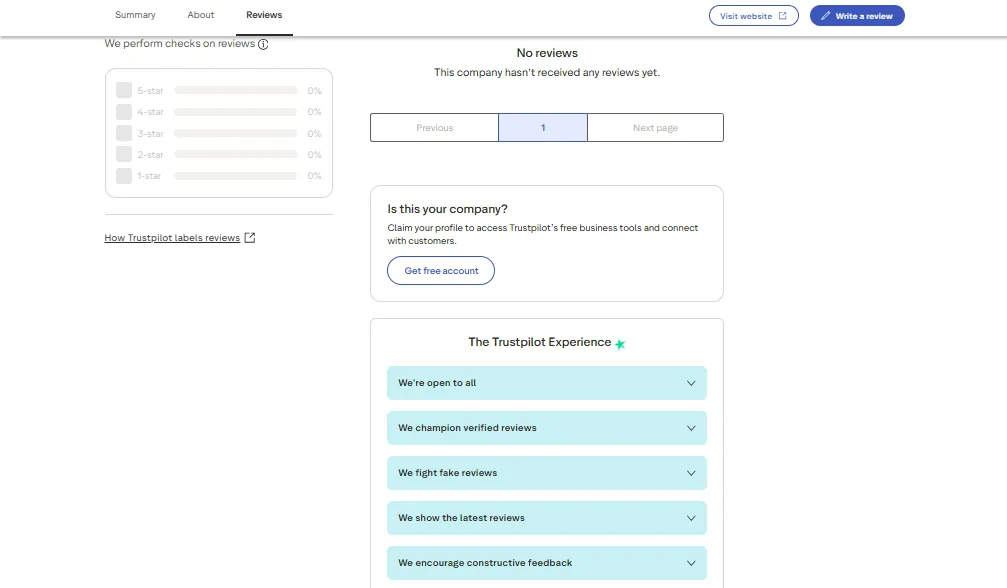
Task: Click the "The Trustpilot Experience" heading
Action: 539,342
